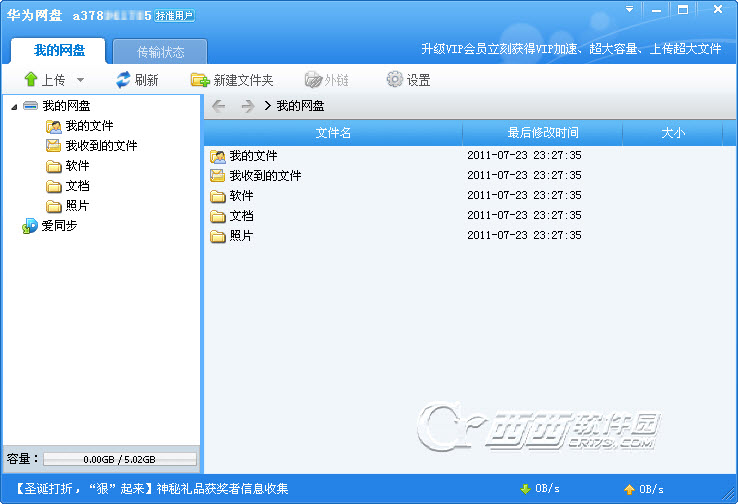Click the 外链 label in toolbar
The width and height of the screenshot is (738, 504).
point(337,80)
